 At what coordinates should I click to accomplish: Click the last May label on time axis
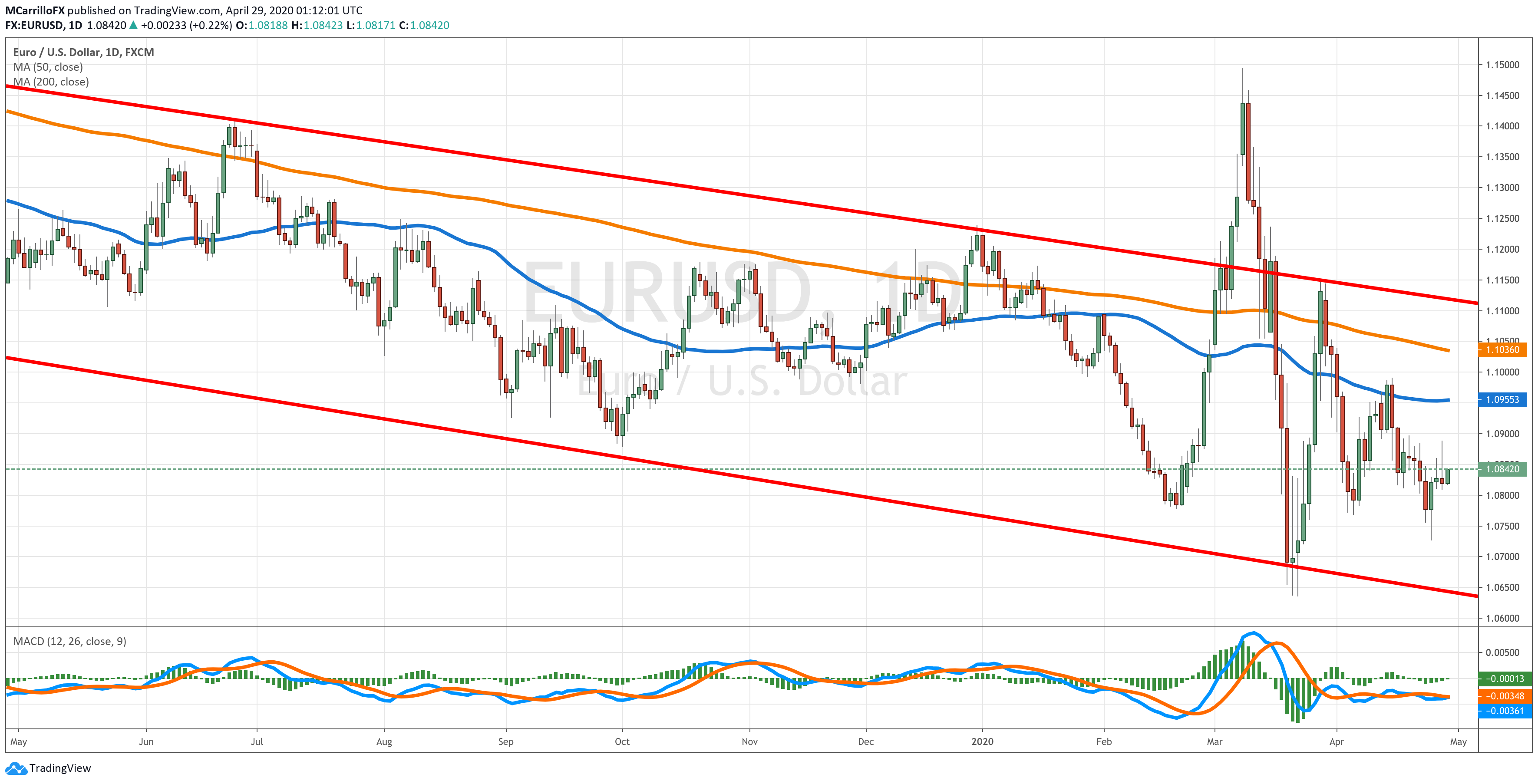coord(1458,741)
